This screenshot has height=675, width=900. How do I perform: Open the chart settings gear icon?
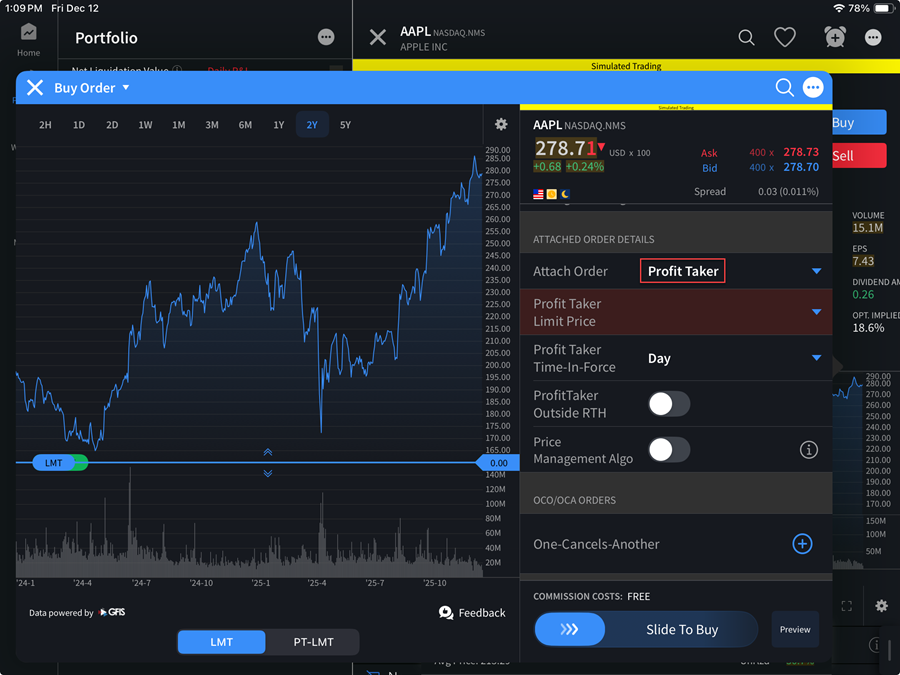pos(500,124)
